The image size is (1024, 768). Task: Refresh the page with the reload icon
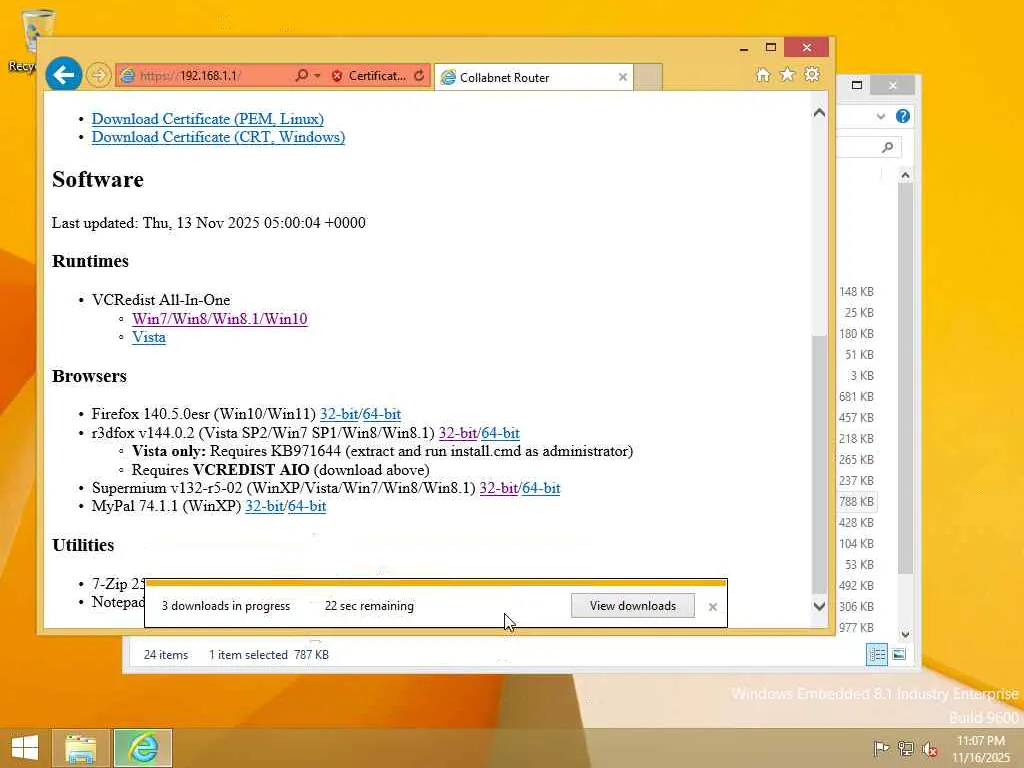pyautogui.click(x=419, y=76)
